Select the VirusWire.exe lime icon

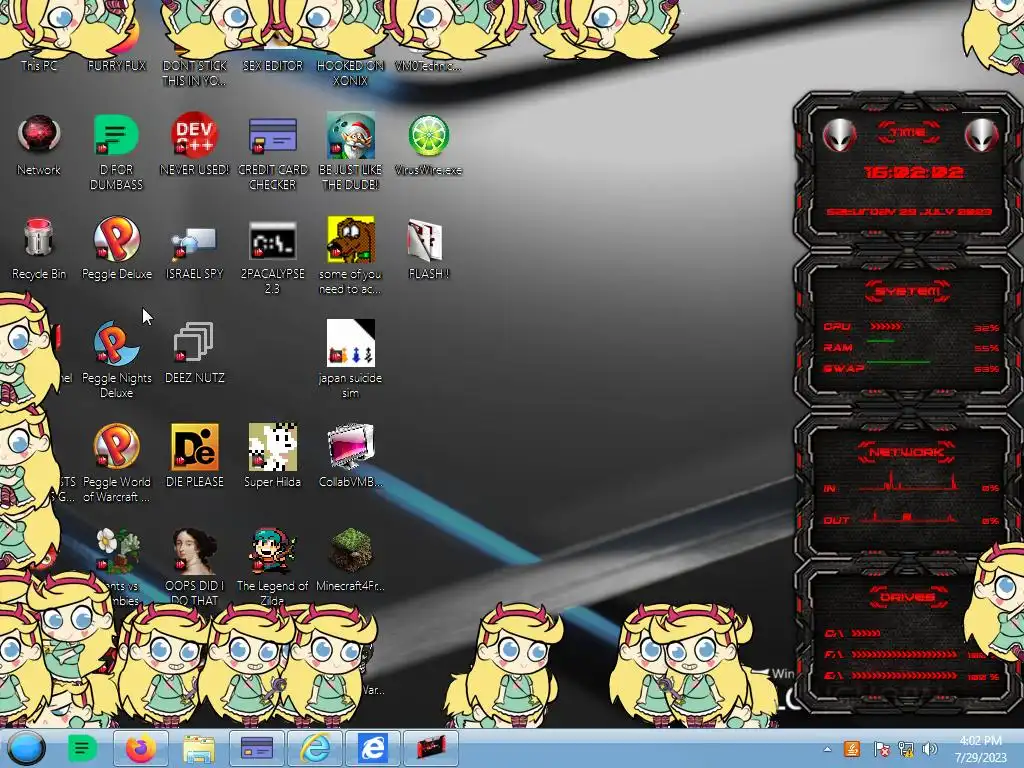(428, 145)
